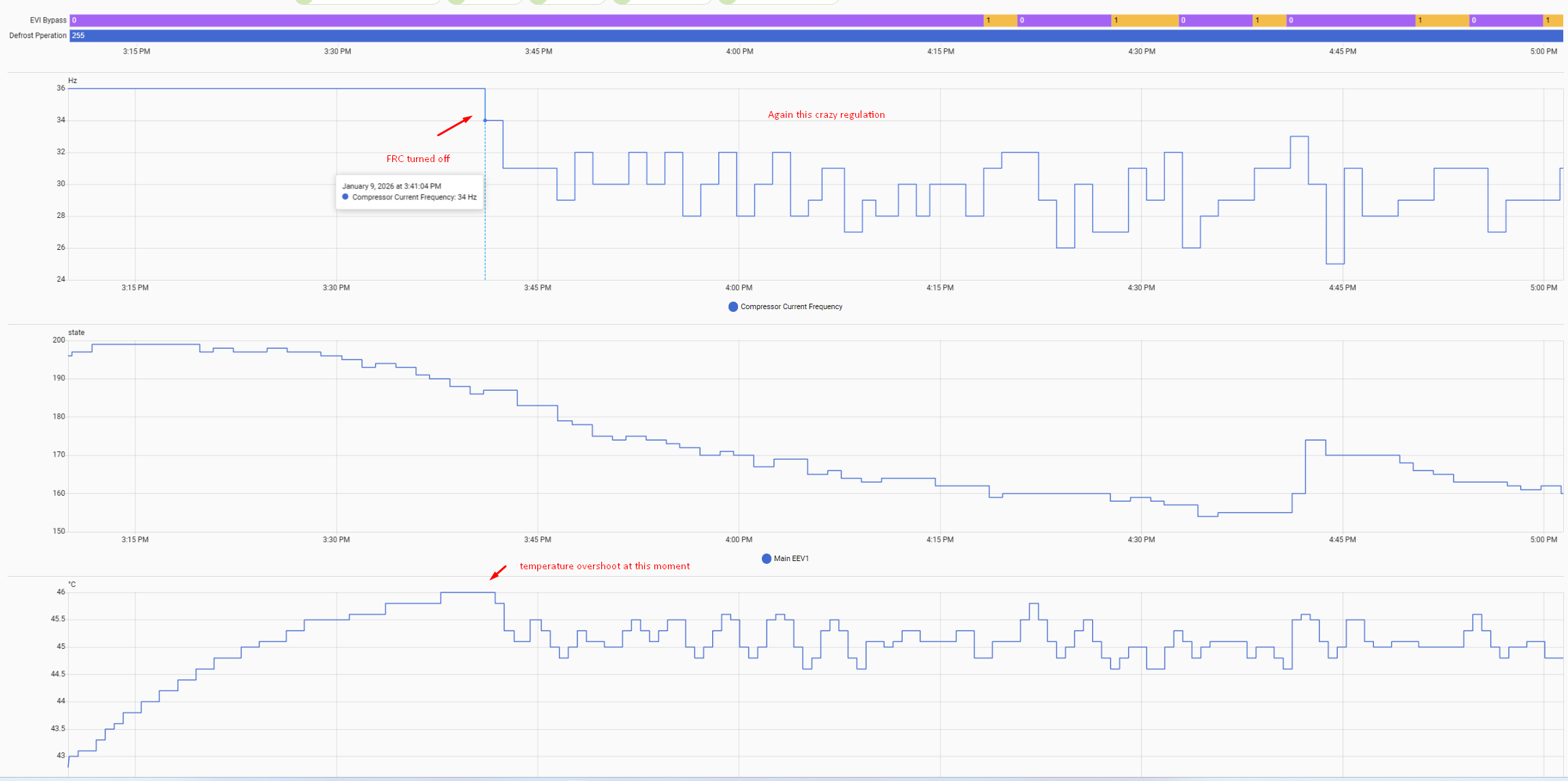
Task: Select the first orange EVI Bypass 1 segment
Action: coord(999,20)
